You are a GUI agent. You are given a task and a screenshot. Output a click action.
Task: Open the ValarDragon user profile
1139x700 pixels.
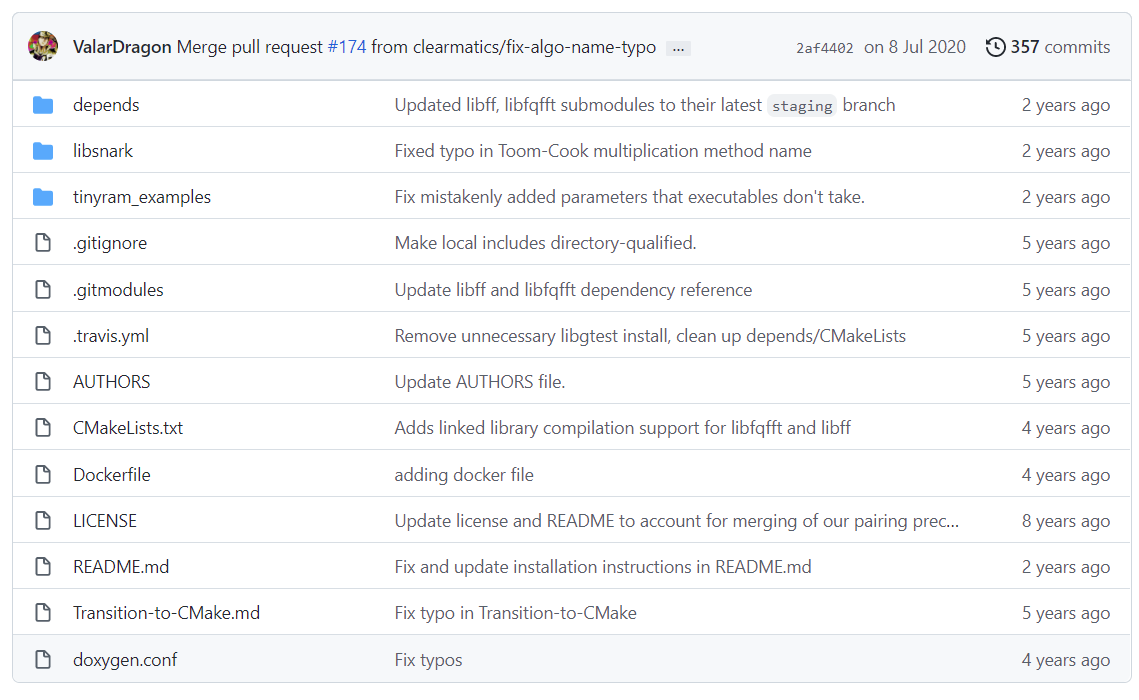point(122,47)
